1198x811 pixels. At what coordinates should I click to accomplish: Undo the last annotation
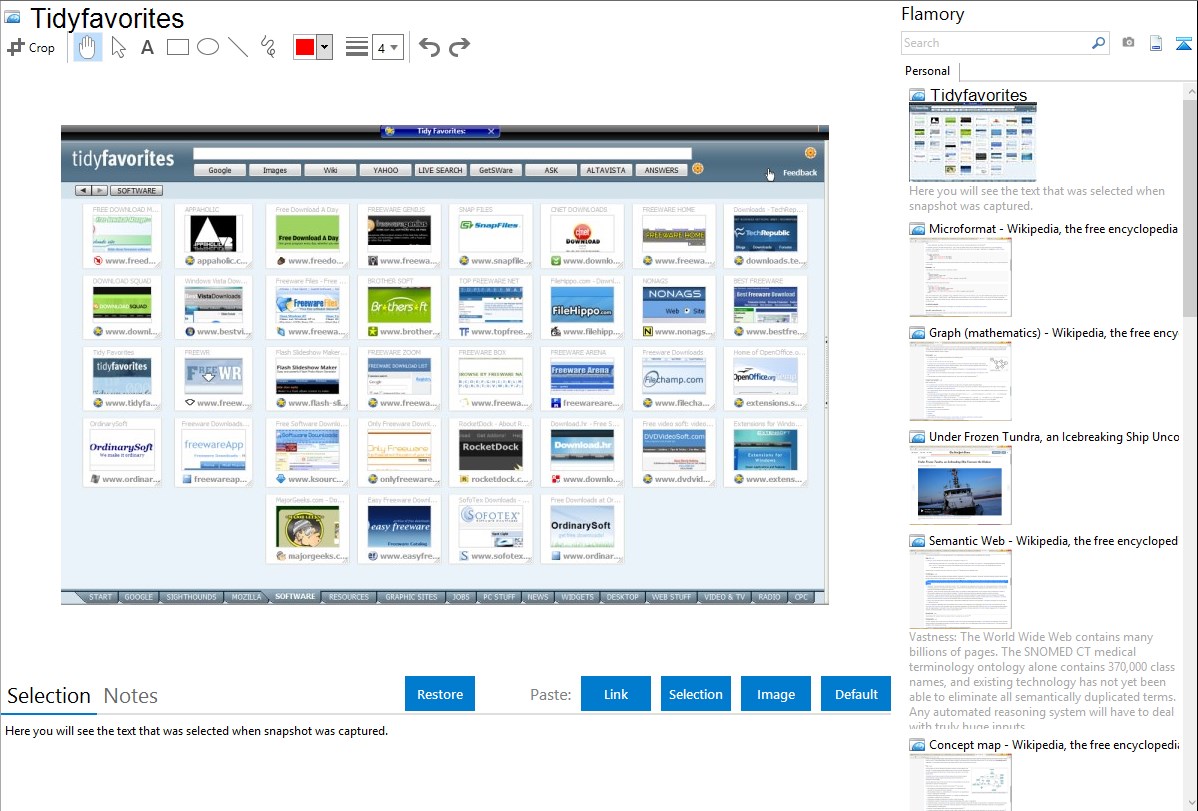429,47
